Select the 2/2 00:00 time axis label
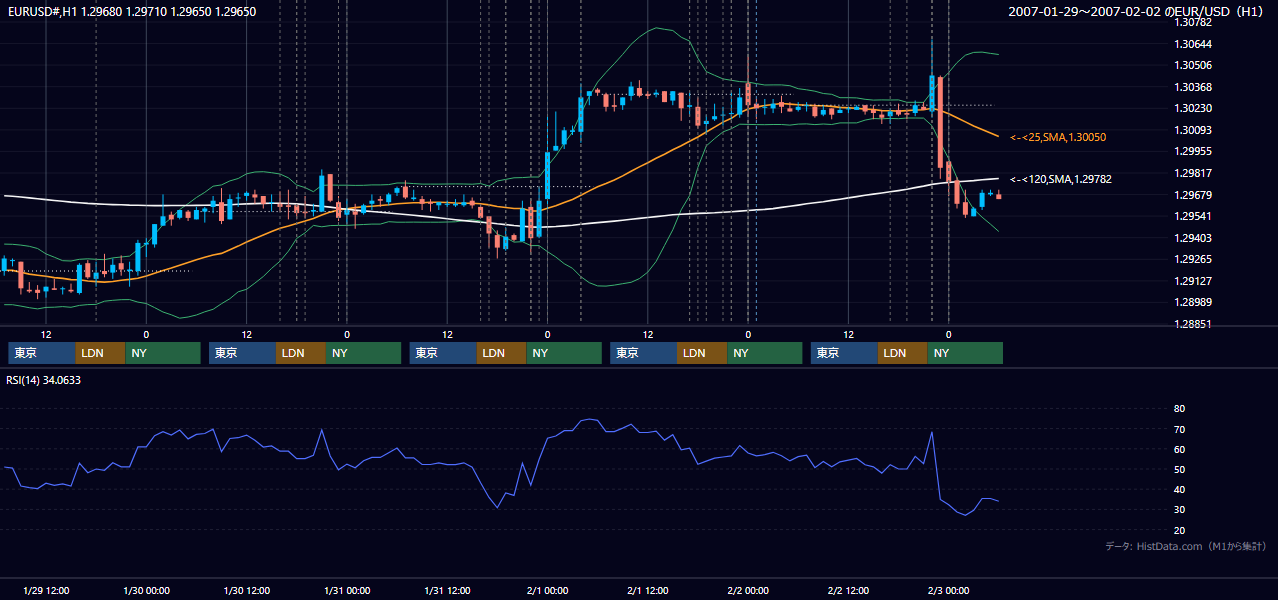The width and height of the screenshot is (1278, 600). click(x=748, y=591)
